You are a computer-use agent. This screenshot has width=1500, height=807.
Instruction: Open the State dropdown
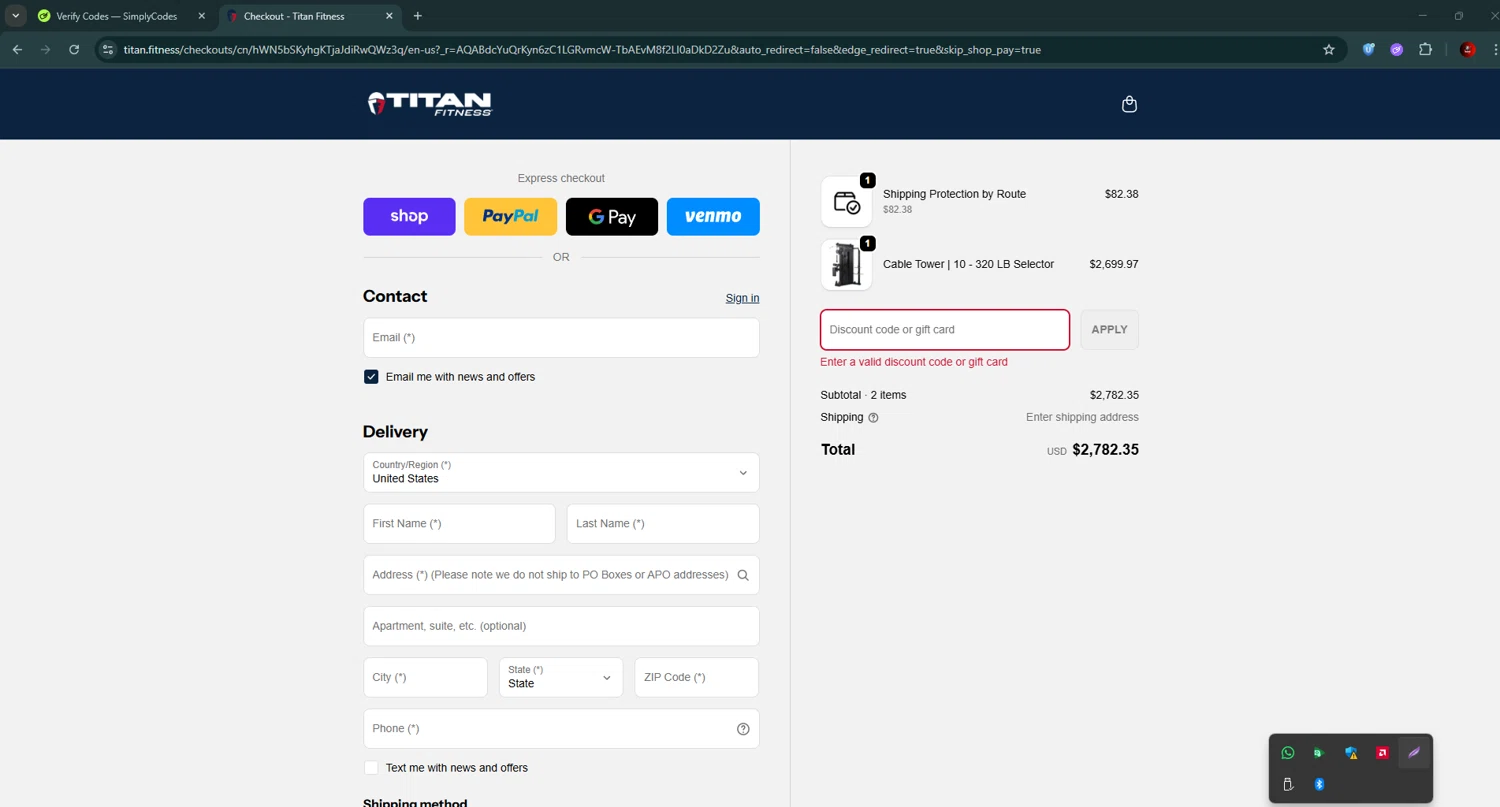tap(561, 677)
